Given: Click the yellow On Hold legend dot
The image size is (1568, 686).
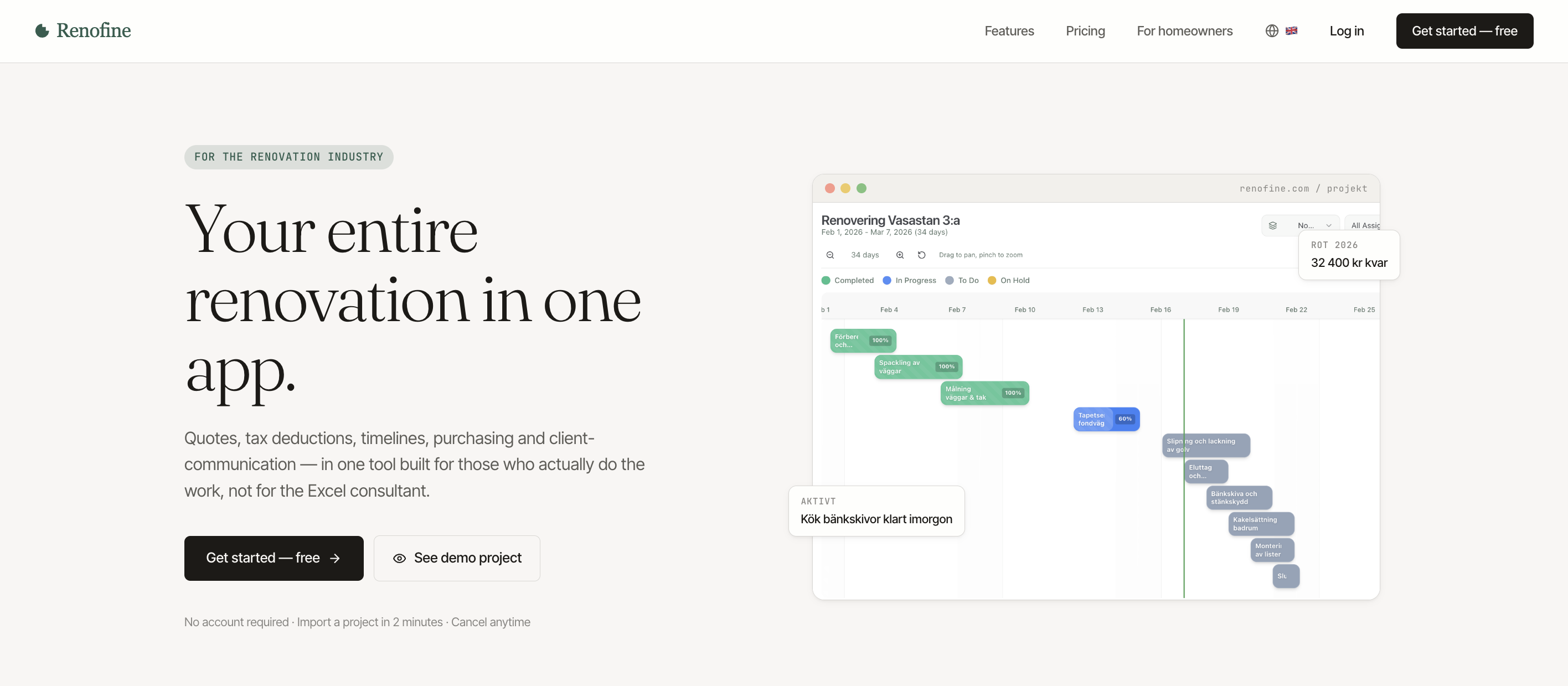Looking at the screenshot, I should pos(992,281).
